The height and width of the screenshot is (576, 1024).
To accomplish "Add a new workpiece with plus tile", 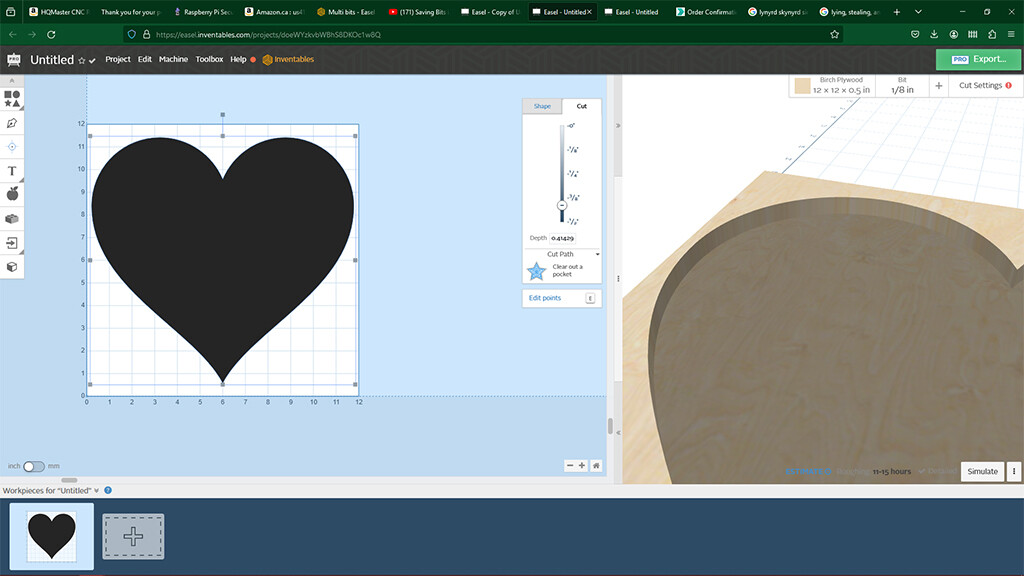I will click(133, 536).
